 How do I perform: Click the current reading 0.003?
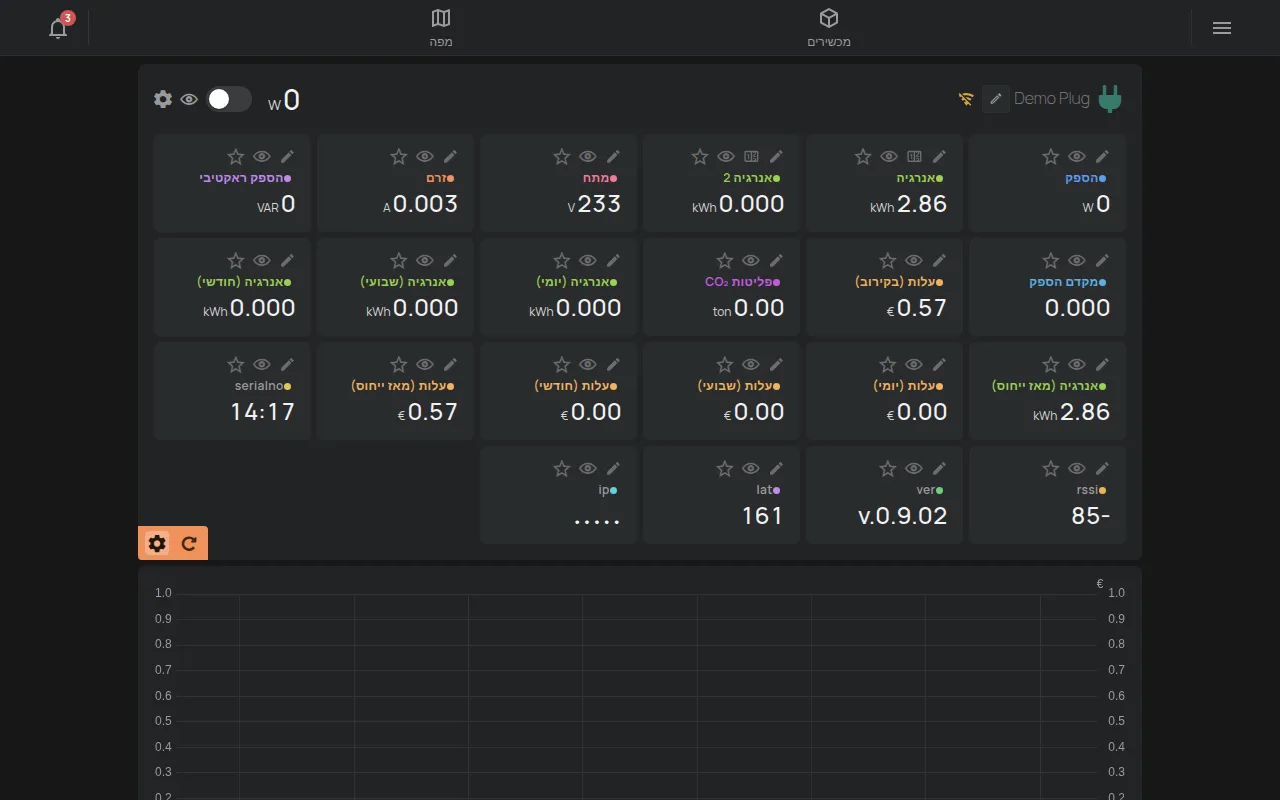click(426, 204)
